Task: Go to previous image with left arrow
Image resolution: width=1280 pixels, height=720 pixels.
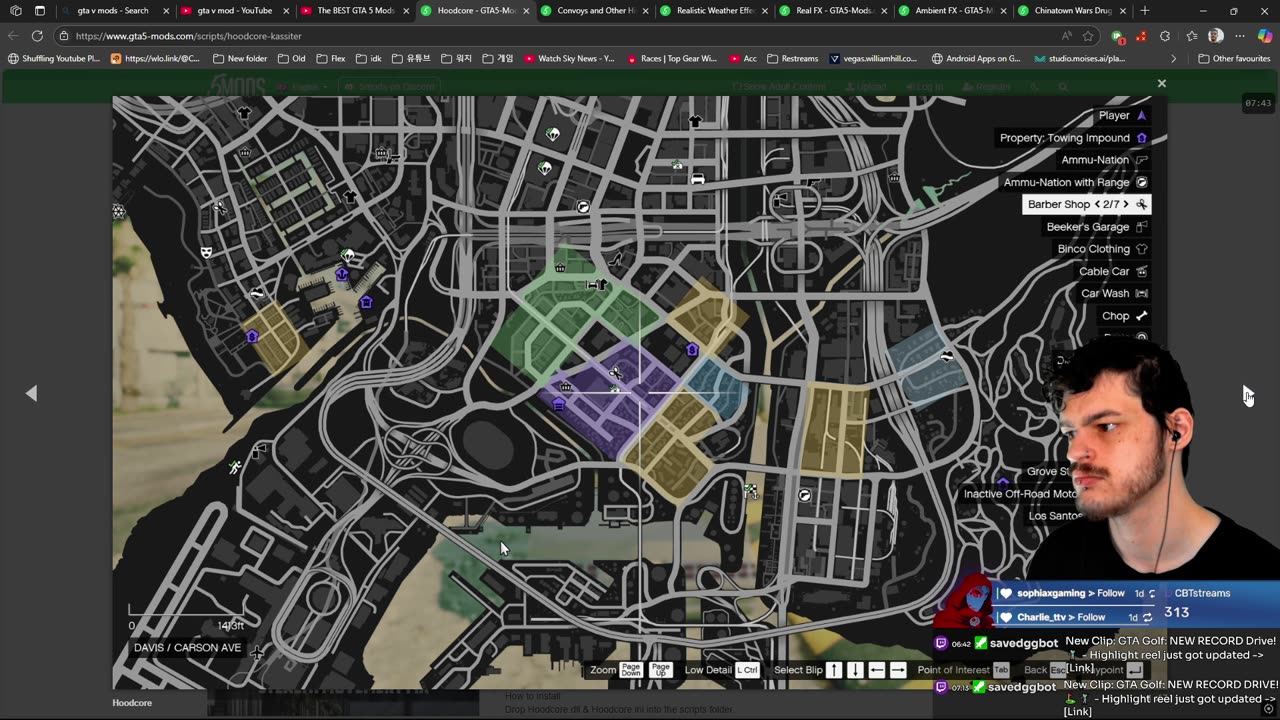Action: tap(31, 394)
